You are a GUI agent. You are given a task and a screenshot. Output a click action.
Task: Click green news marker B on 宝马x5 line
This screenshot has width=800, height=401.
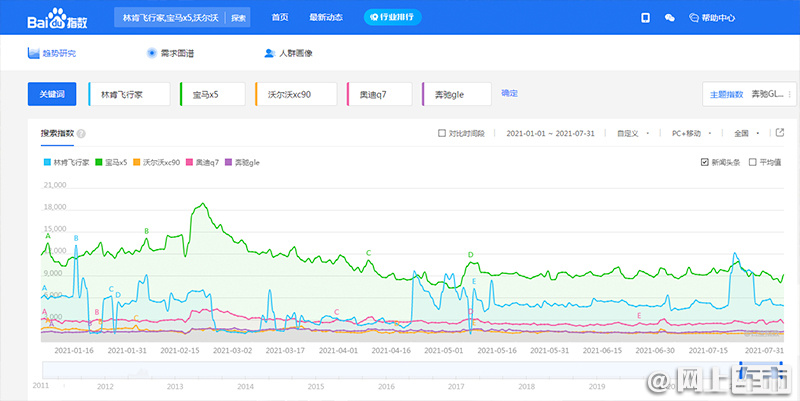146,231
